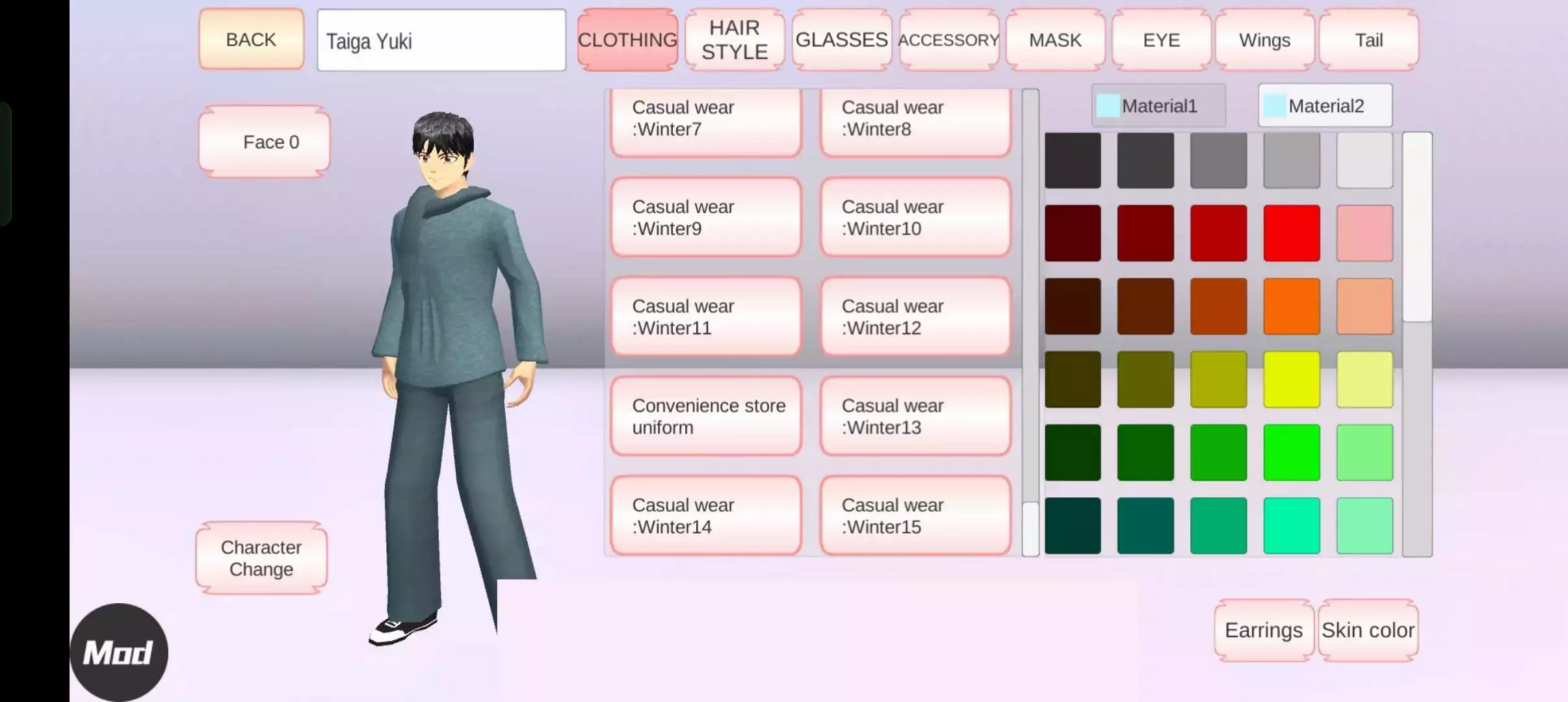Image resolution: width=1568 pixels, height=702 pixels.
Task: Click the color palette scrollbar
Action: (x=1417, y=227)
